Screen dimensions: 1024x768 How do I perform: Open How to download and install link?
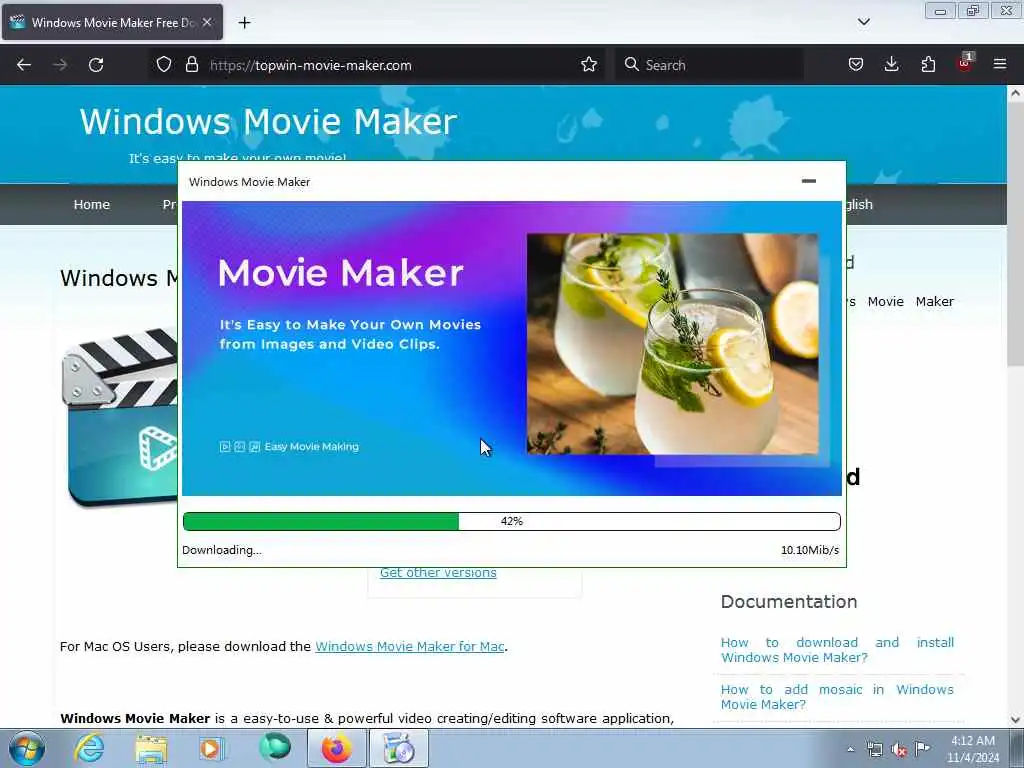pos(837,650)
